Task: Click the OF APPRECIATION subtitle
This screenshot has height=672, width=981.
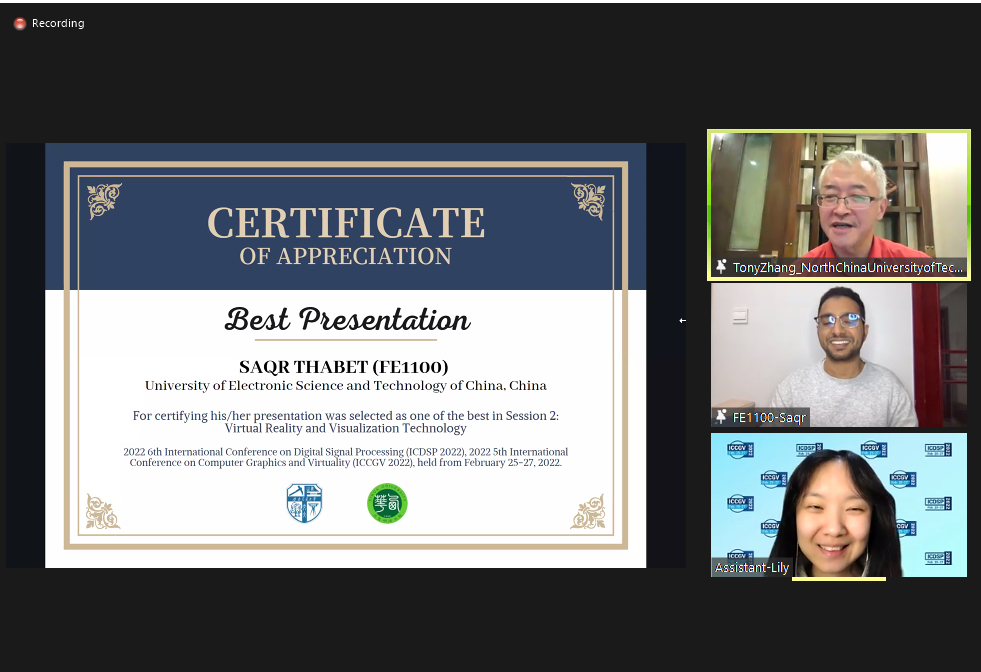Action: point(345,256)
